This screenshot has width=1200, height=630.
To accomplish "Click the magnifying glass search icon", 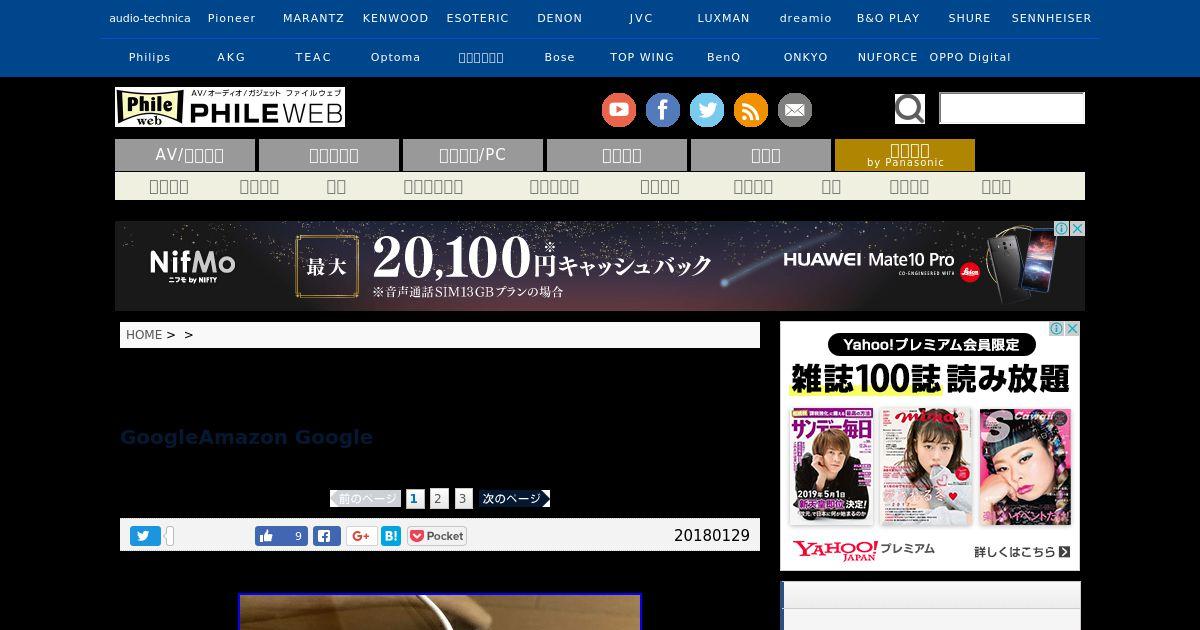I will pyautogui.click(x=910, y=108).
